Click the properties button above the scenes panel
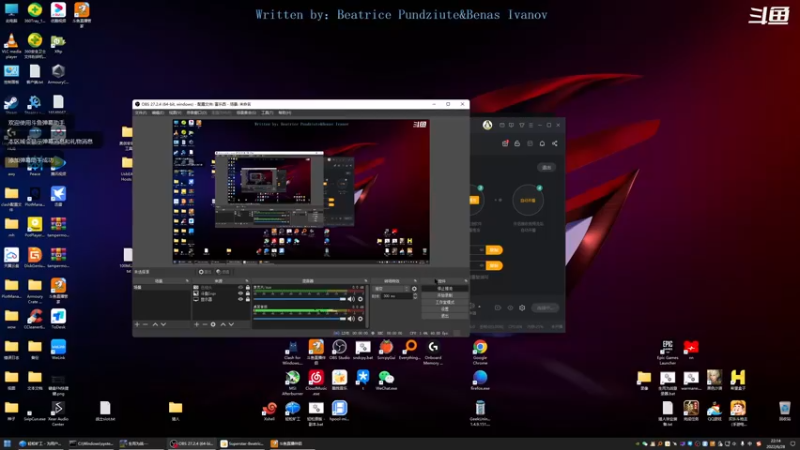Image resolution: width=800 pixels, height=450 pixels. [x=205, y=272]
